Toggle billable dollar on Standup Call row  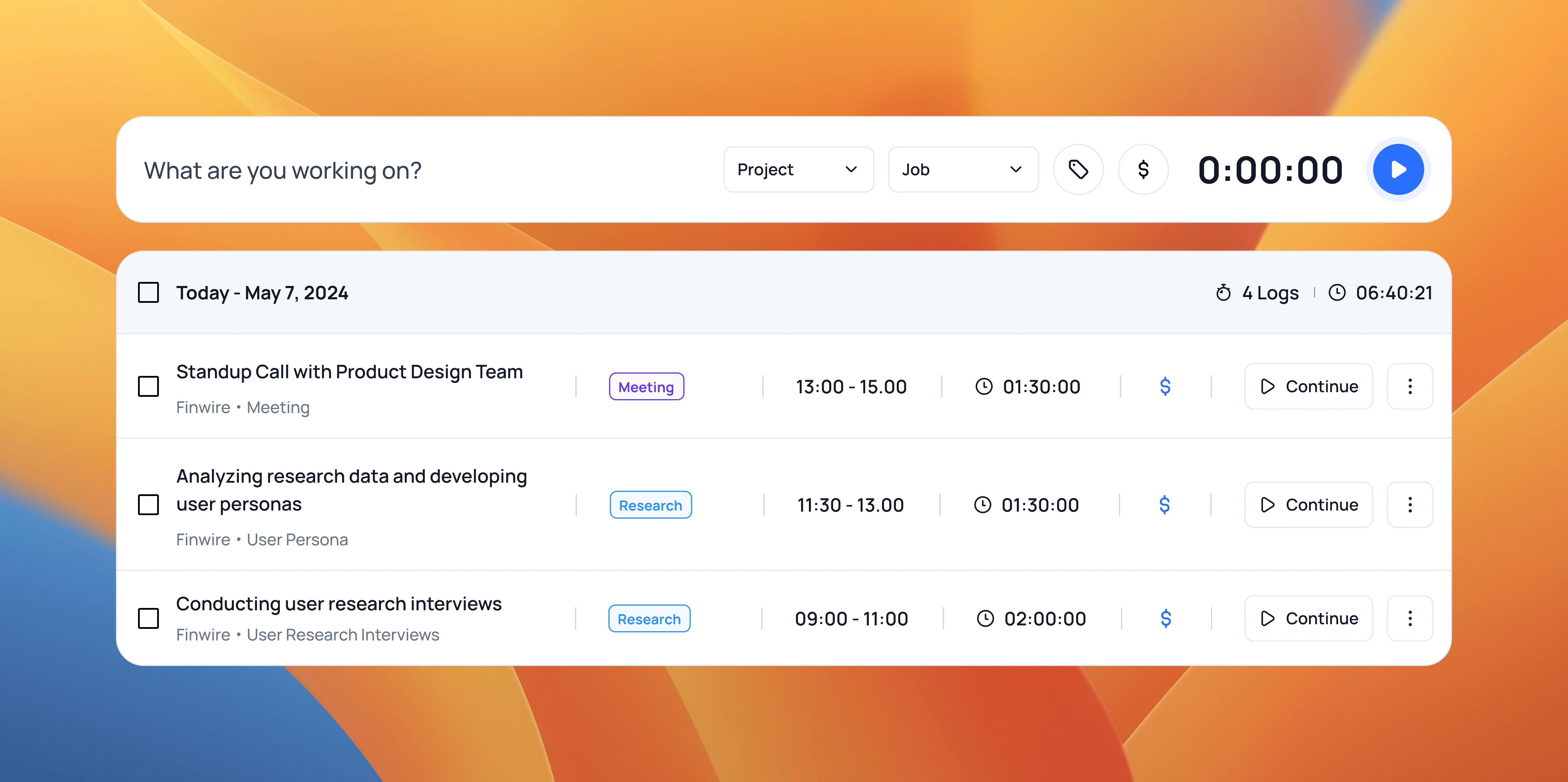(x=1165, y=386)
